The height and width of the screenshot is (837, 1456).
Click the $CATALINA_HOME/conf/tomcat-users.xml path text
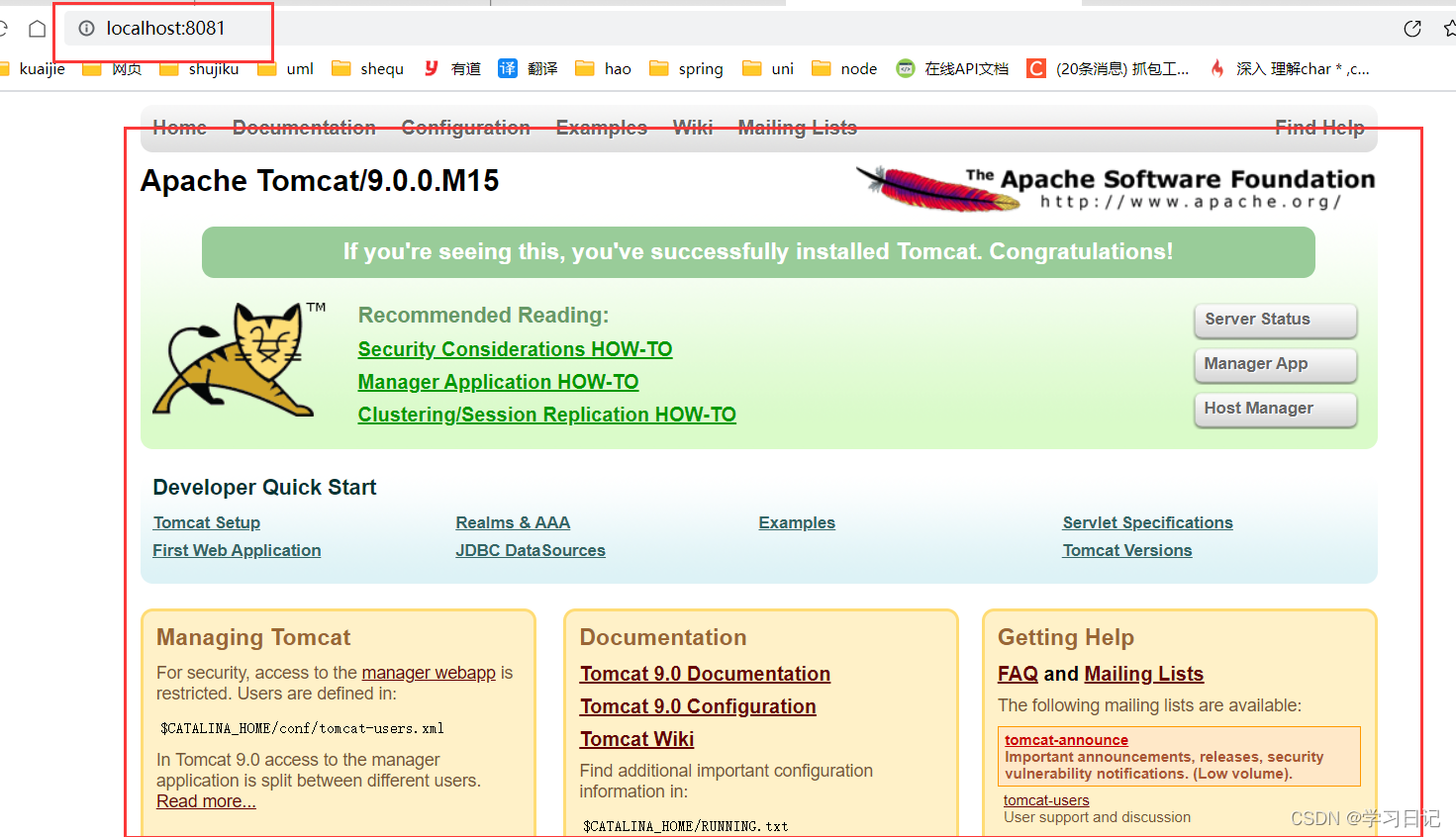302,728
